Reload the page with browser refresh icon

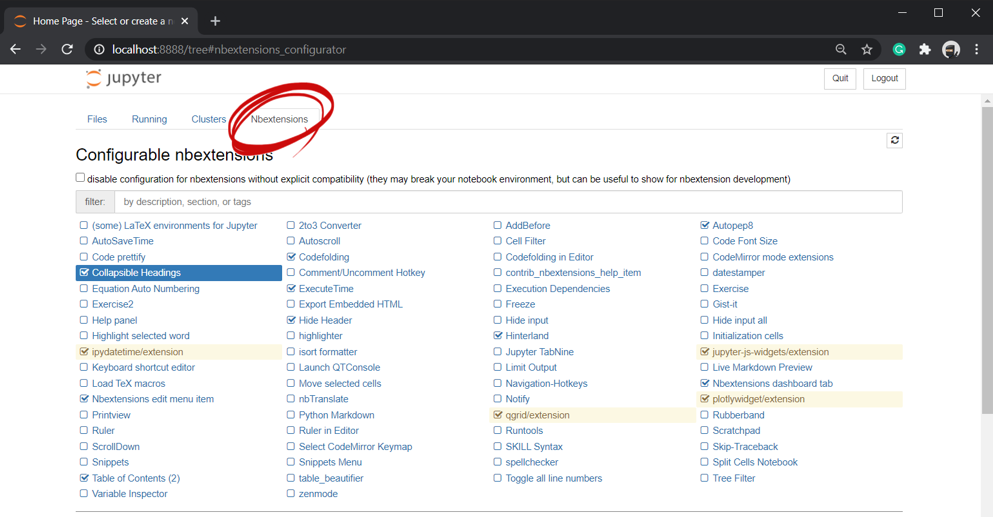tap(67, 49)
